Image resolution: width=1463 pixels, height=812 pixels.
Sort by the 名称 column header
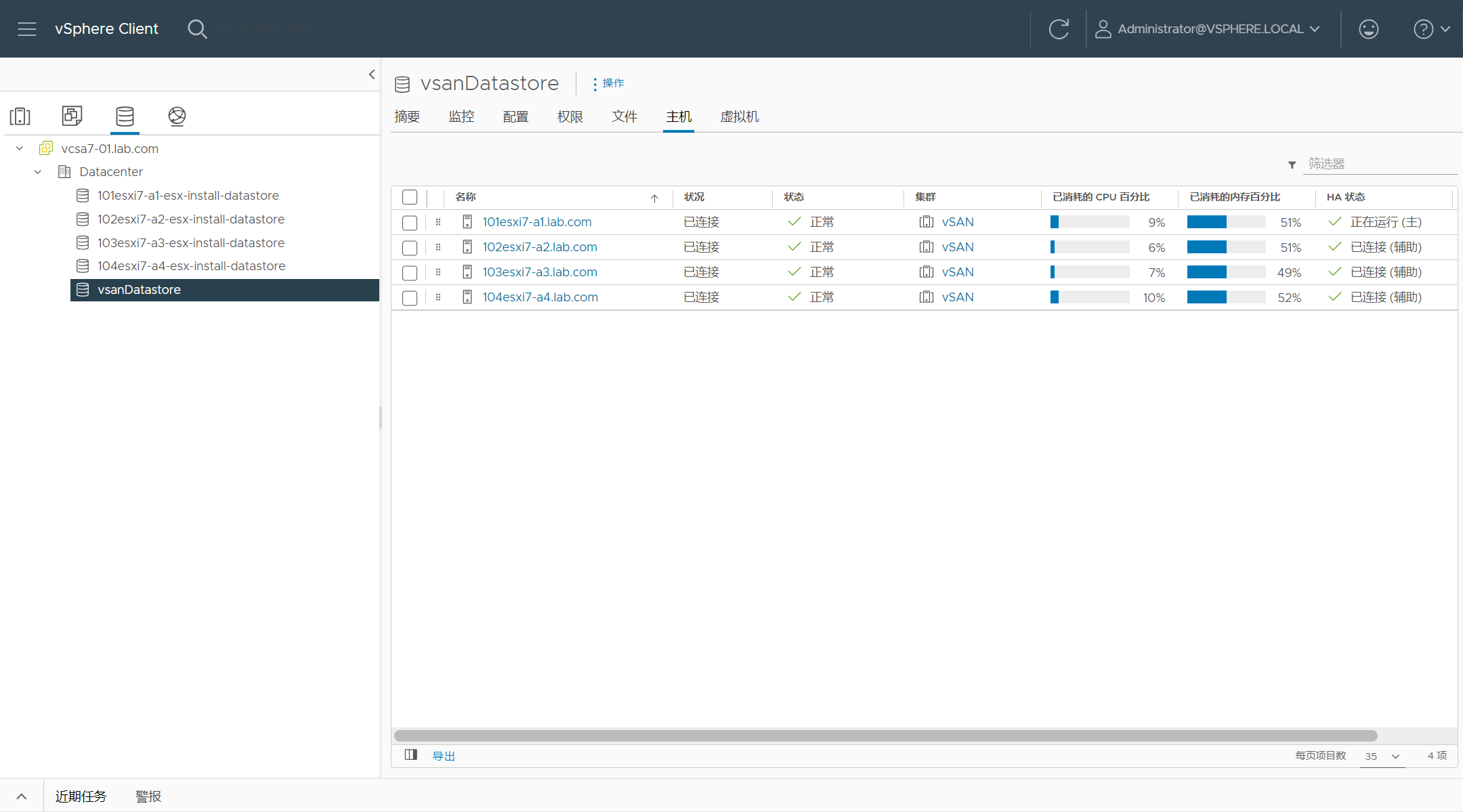[x=465, y=197]
